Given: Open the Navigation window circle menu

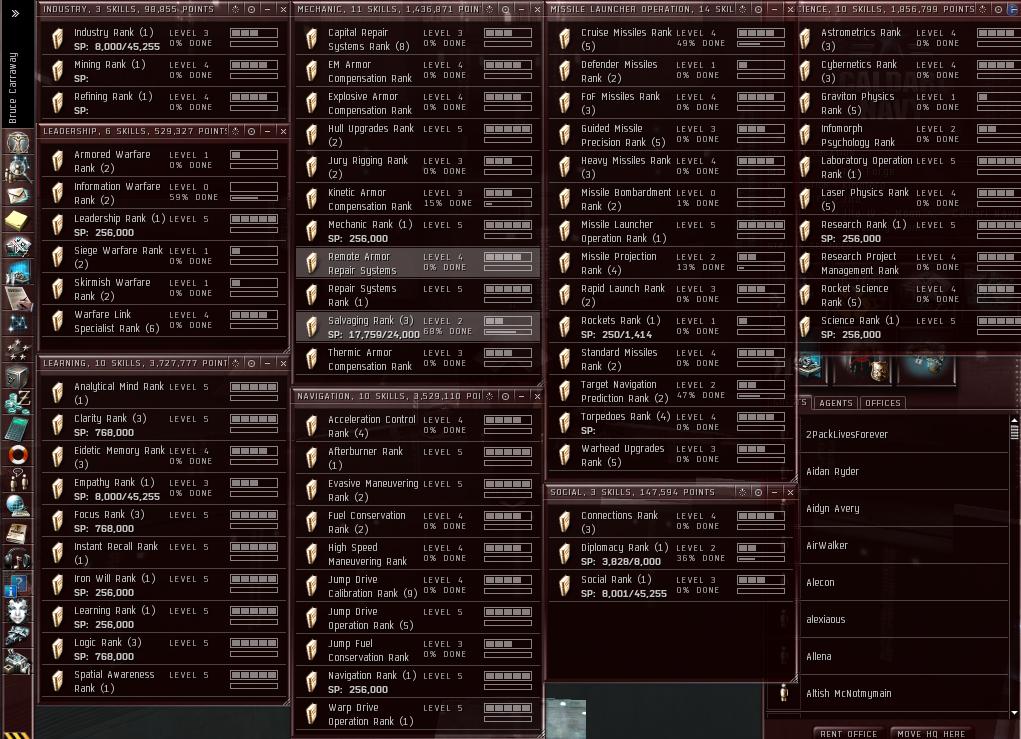Looking at the screenshot, I should (505, 396).
